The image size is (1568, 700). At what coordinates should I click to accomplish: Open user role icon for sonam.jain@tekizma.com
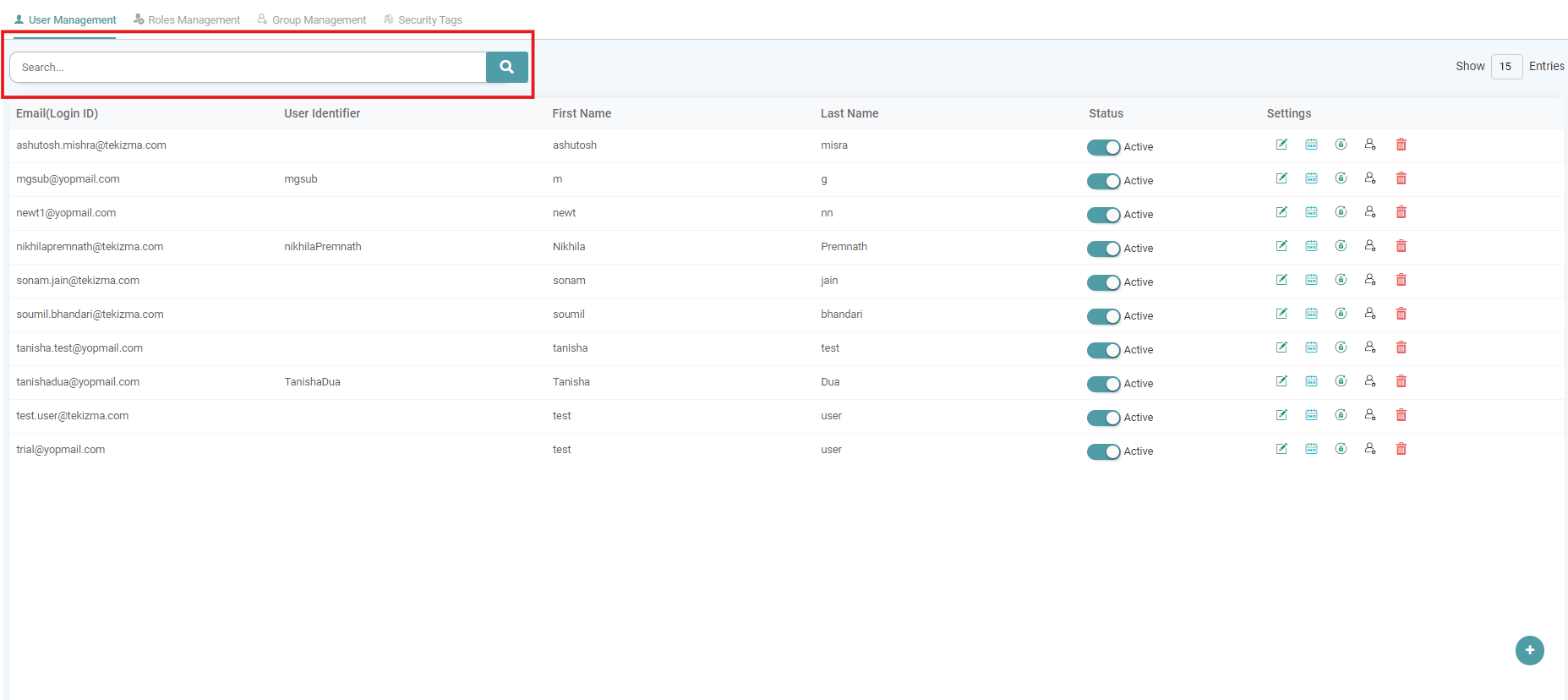(x=1370, y=280)
